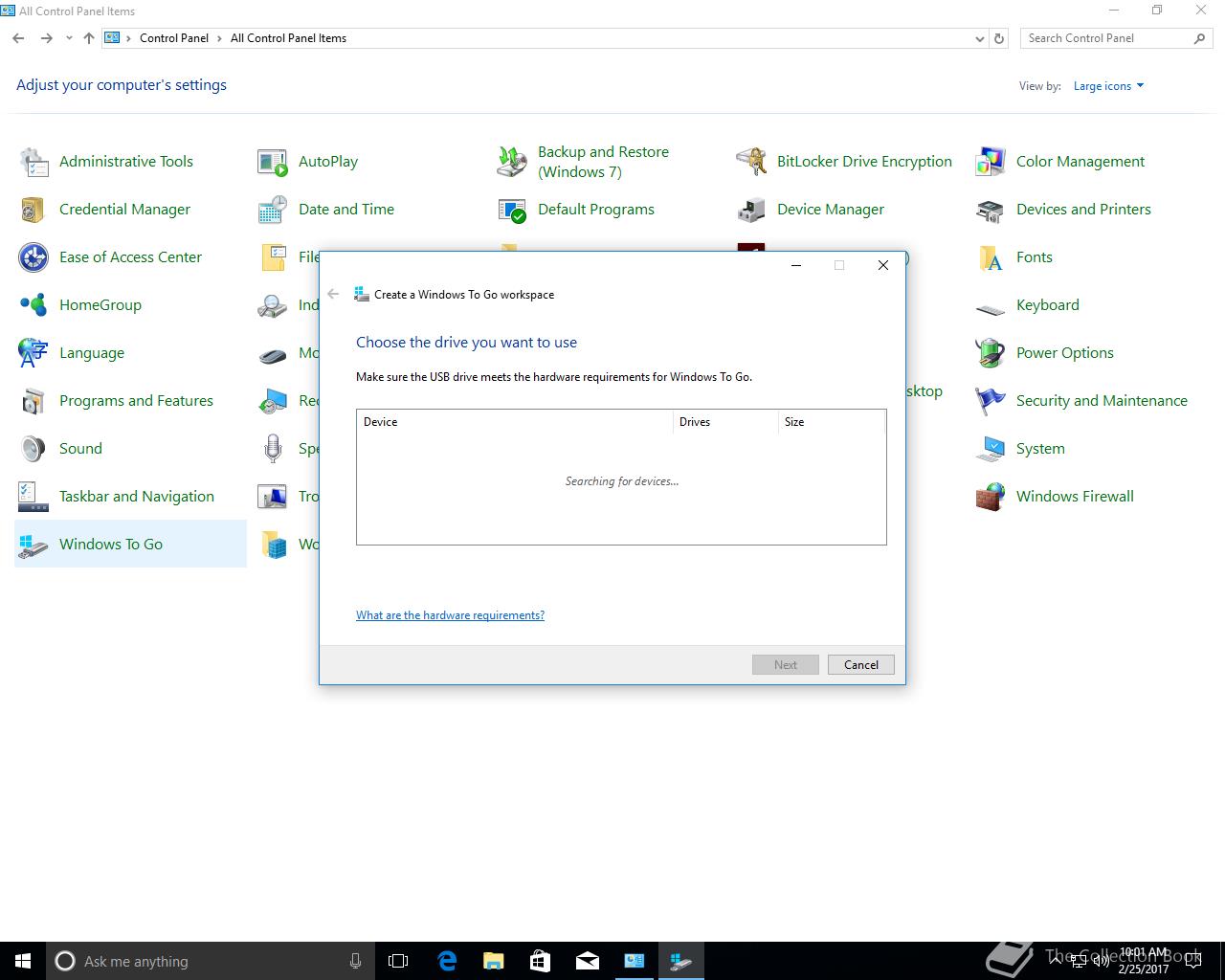Click the dialog's back arrow
This screenshot has height=980, width=1225.
point(333,294)
